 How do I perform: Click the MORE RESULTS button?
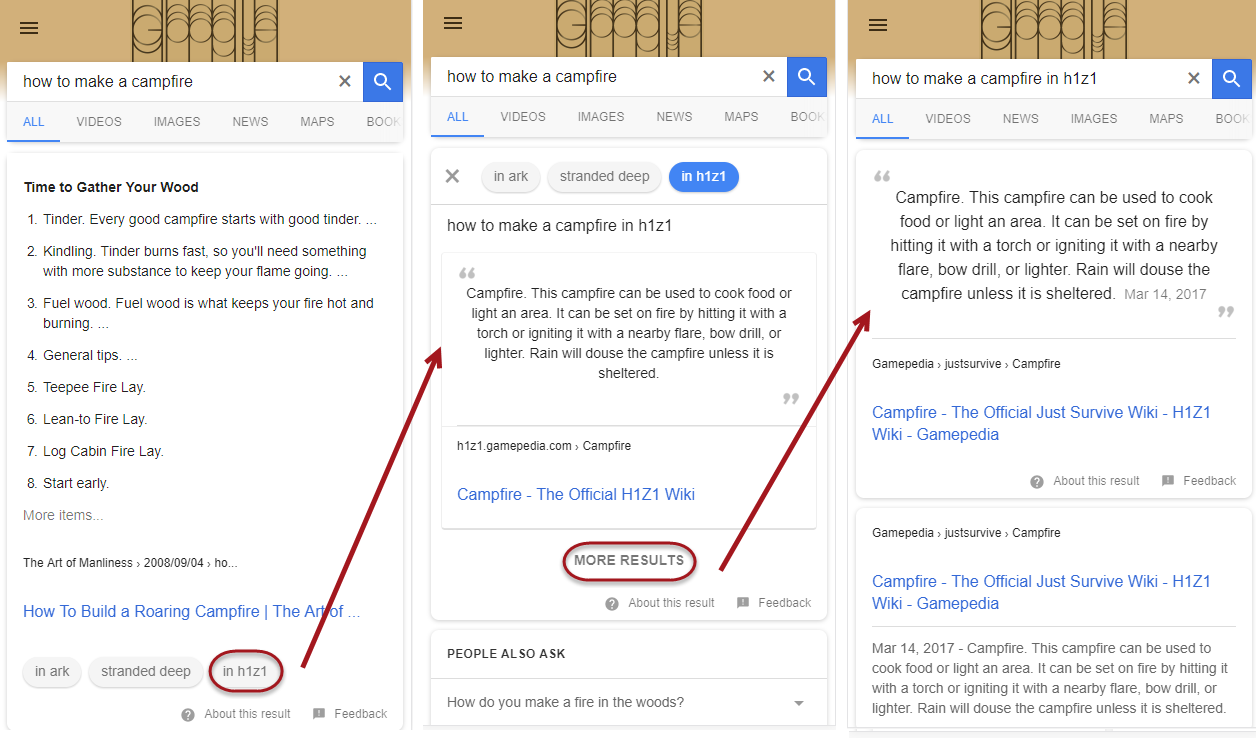tap(629, 561)
